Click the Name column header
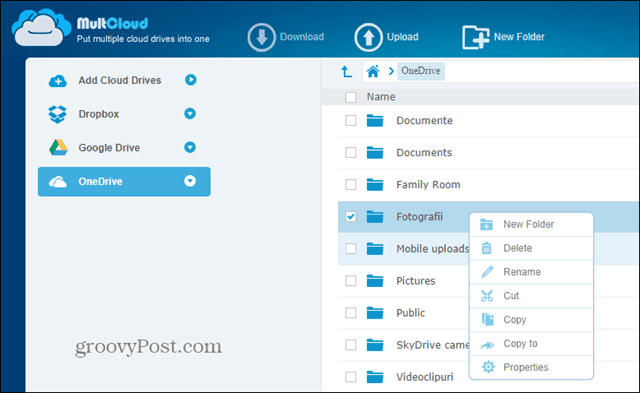The height and width of the screenshot is (393, 640). (381, 97)
